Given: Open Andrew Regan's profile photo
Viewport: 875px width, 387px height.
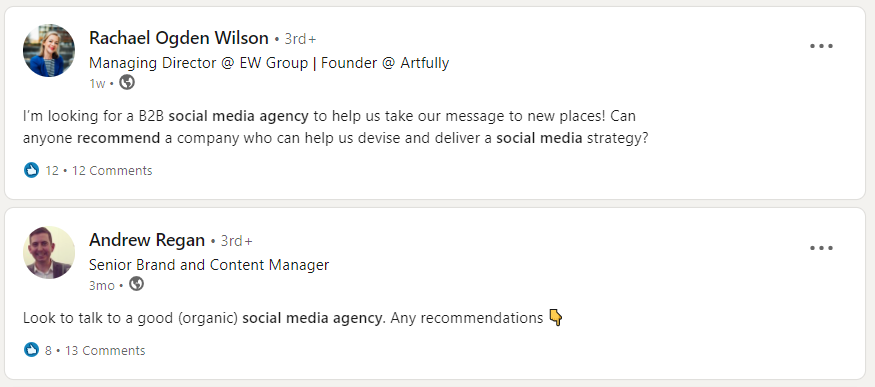Looking at the screenshot, I should (49, 252).
